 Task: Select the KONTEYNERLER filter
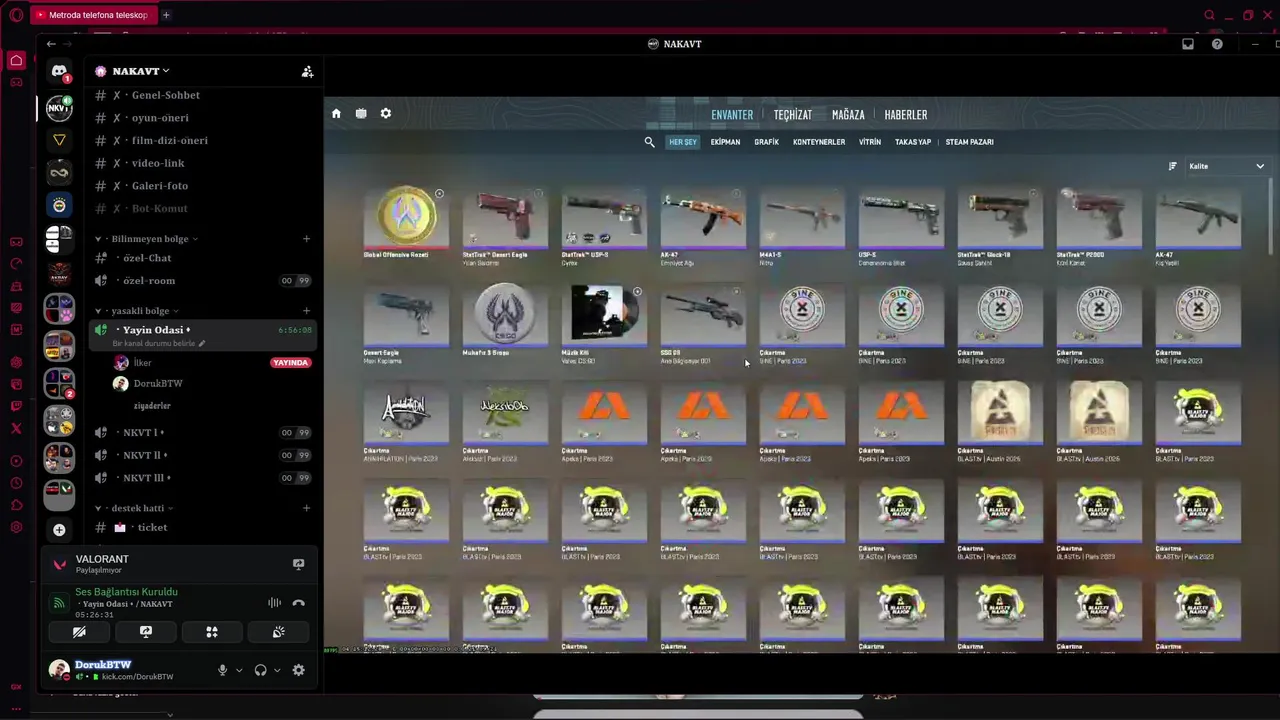click(x=819, y=142)
